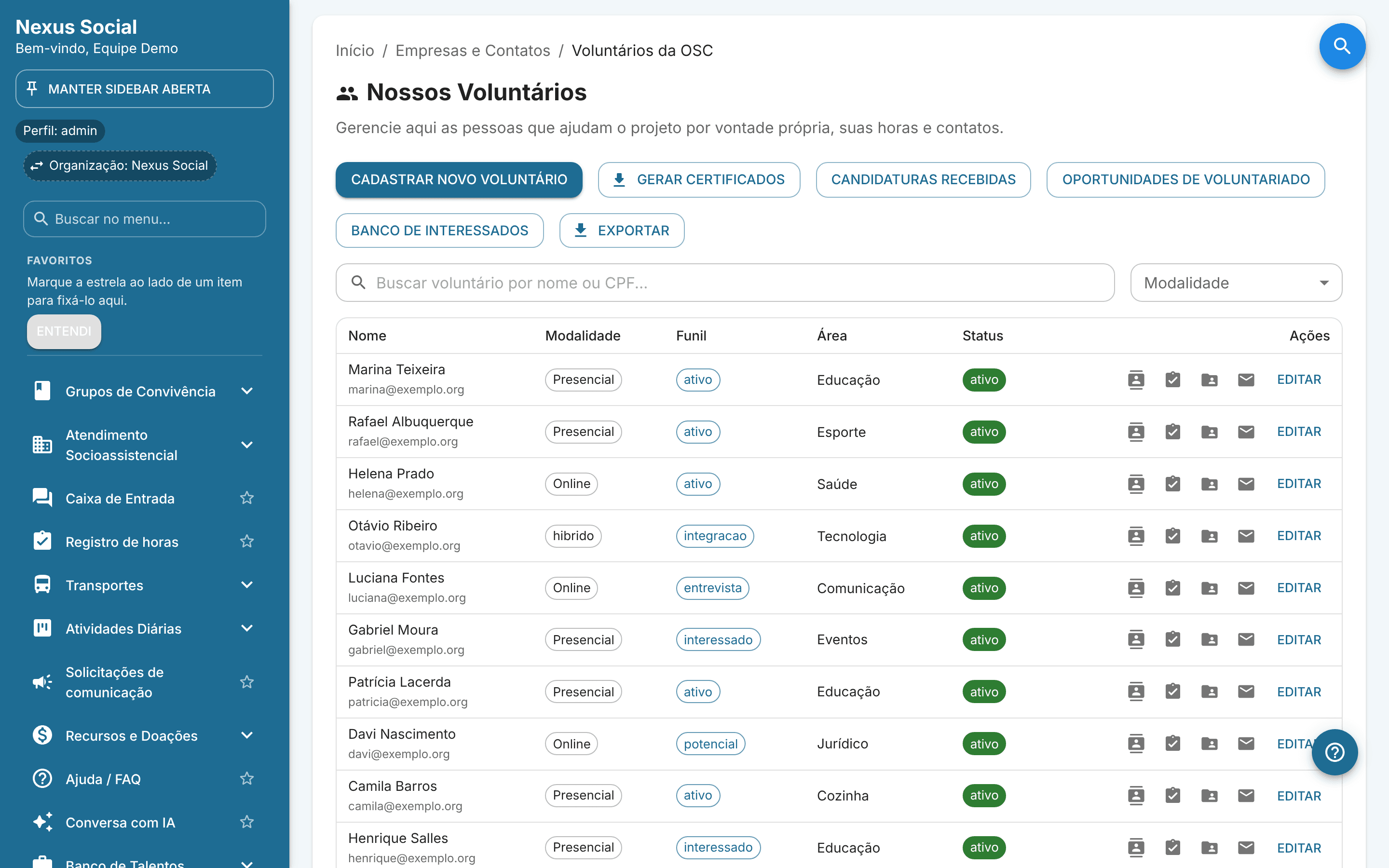Open documents folder icon for Gabriel Moura

[x=1210, y=639]
